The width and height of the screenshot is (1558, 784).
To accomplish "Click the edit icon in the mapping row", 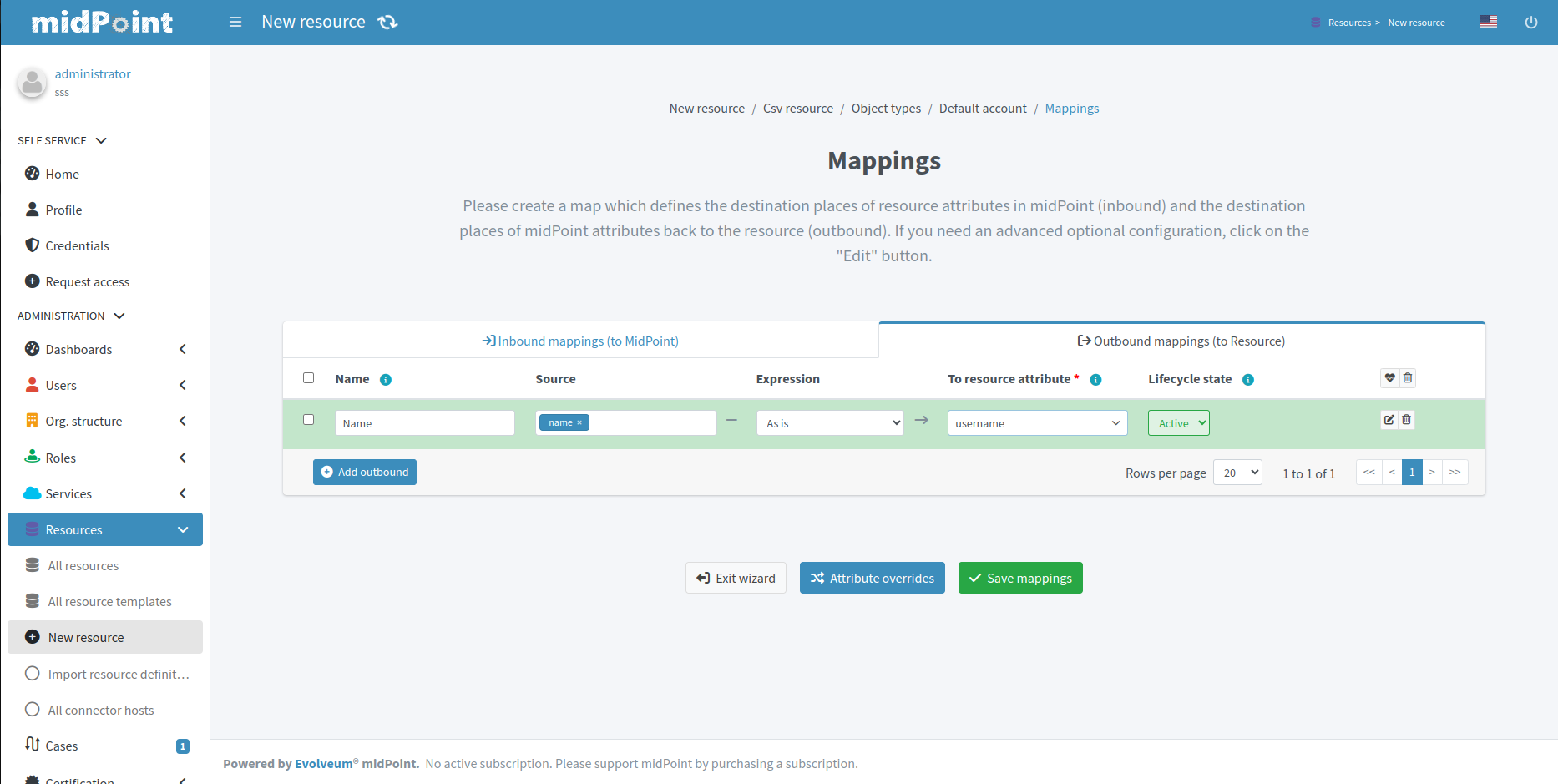I will pos(1389,420).
